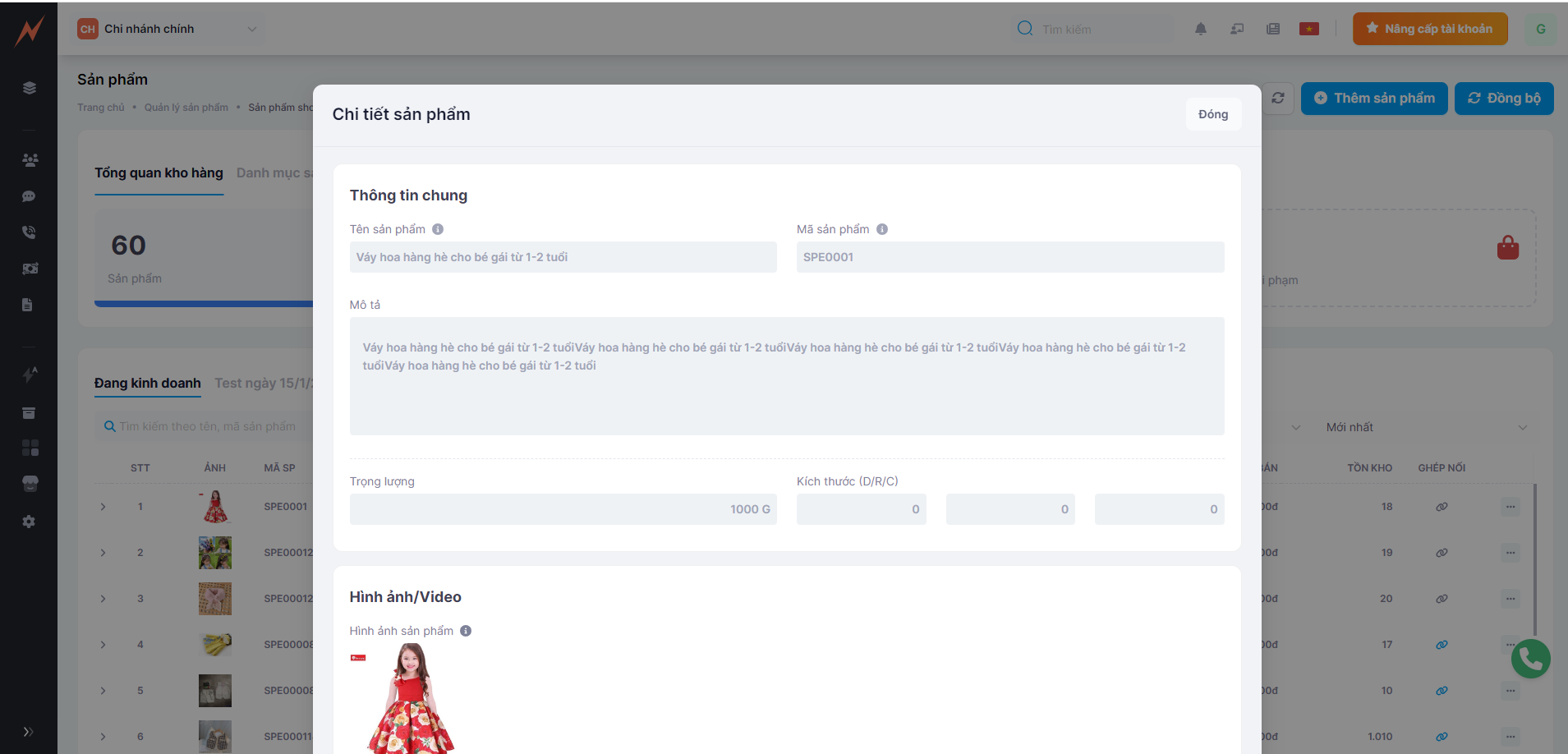Select the Đang kinh doanh tab

pos(148,383)
